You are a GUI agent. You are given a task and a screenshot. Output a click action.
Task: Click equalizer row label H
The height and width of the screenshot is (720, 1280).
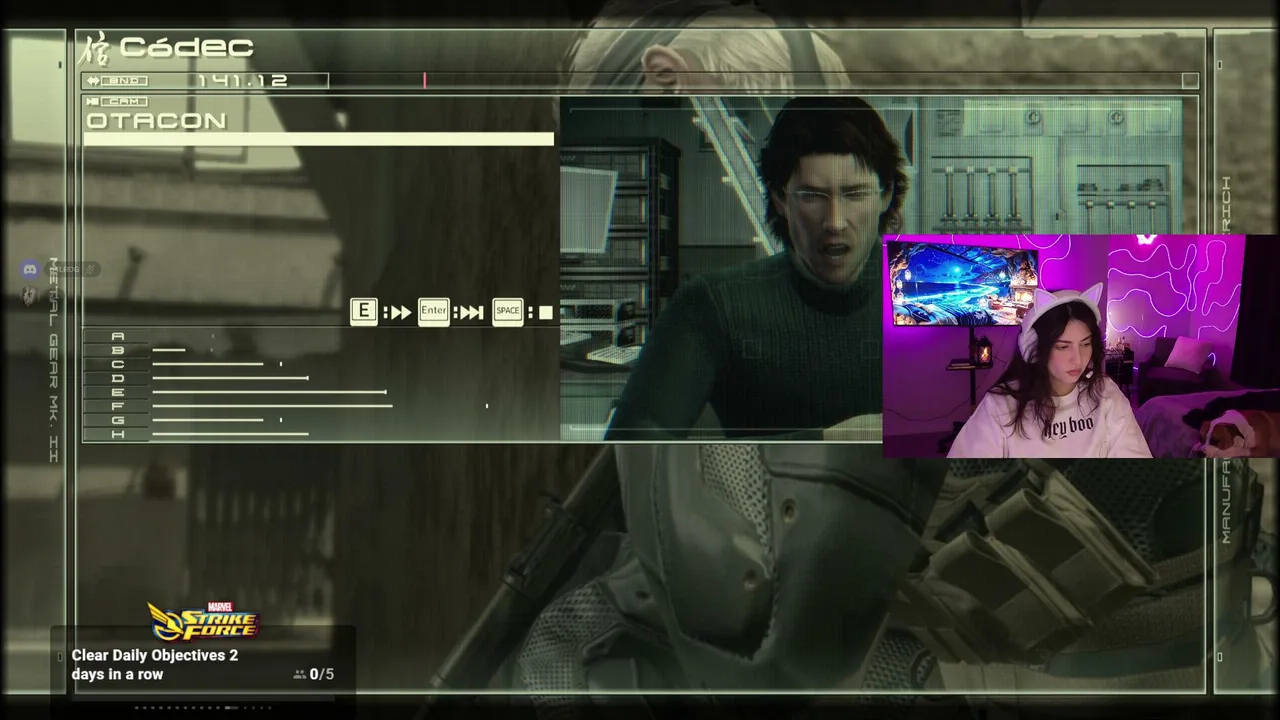coord(118,434)
